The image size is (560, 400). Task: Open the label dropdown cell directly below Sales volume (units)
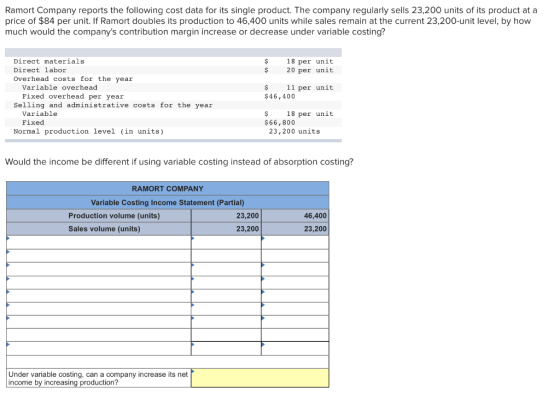99,242
